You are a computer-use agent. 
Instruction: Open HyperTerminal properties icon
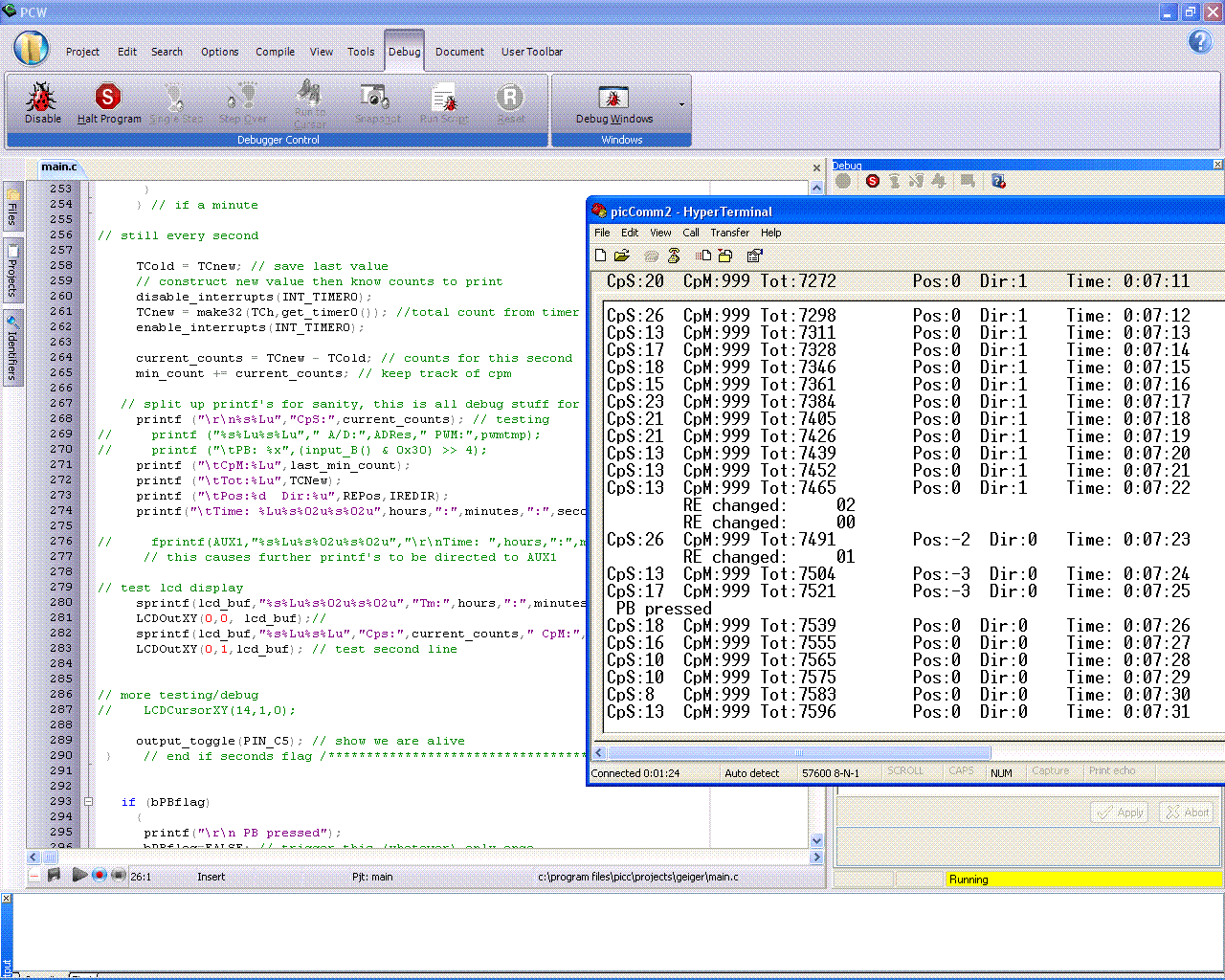[754, 256]
